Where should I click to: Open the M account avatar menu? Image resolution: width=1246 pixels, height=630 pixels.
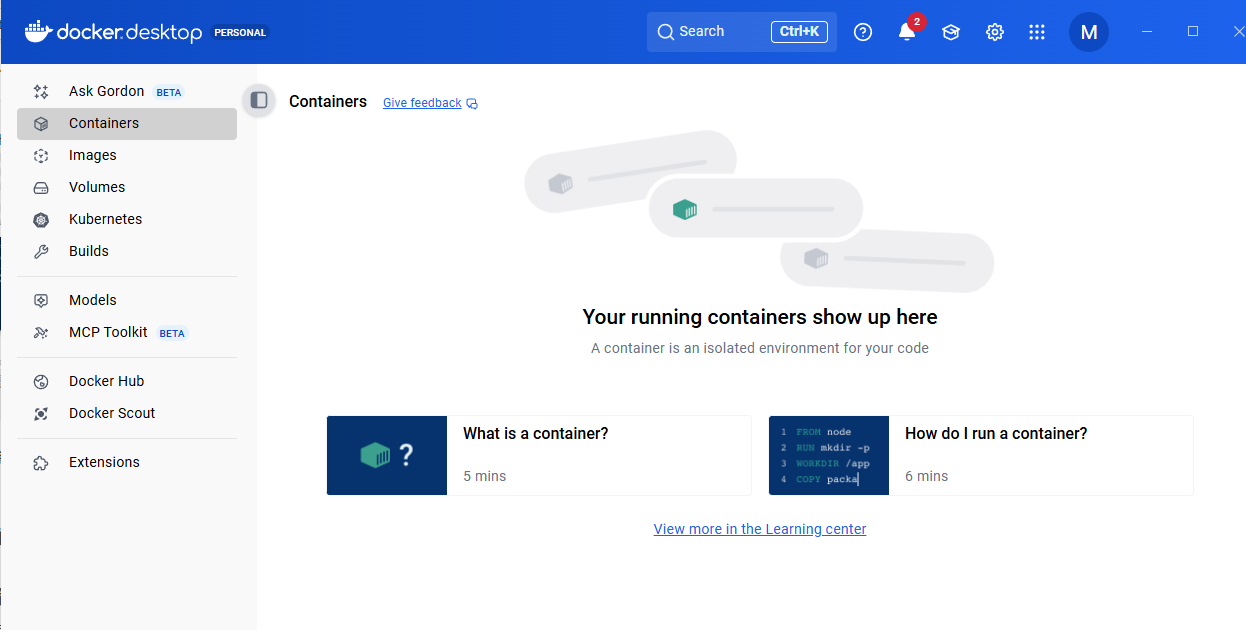(1089, 32)
